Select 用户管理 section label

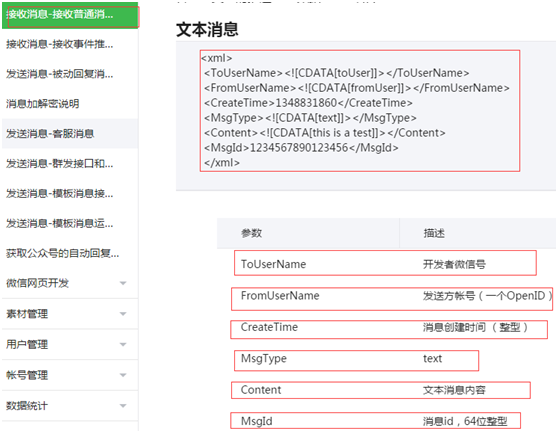pos(27,345)
